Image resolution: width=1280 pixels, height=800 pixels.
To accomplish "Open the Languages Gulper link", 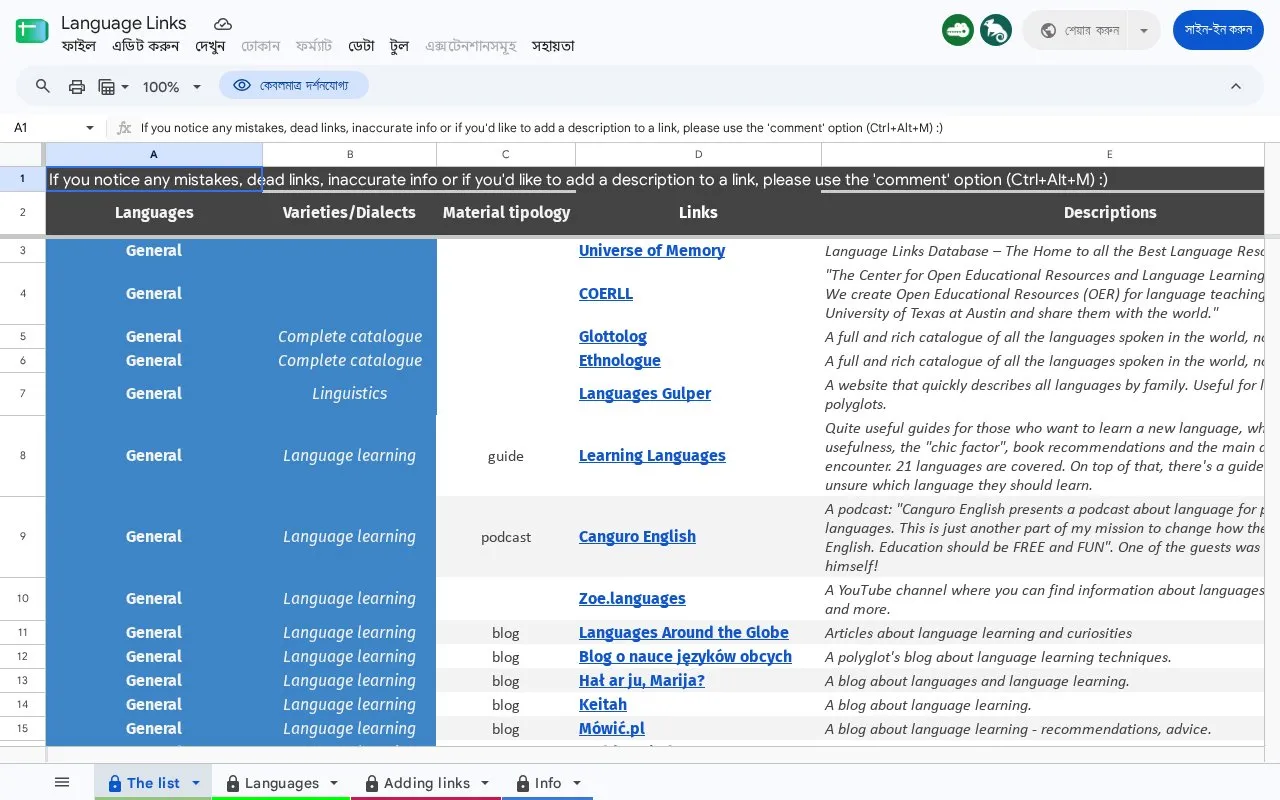I will tap(645, 394).
